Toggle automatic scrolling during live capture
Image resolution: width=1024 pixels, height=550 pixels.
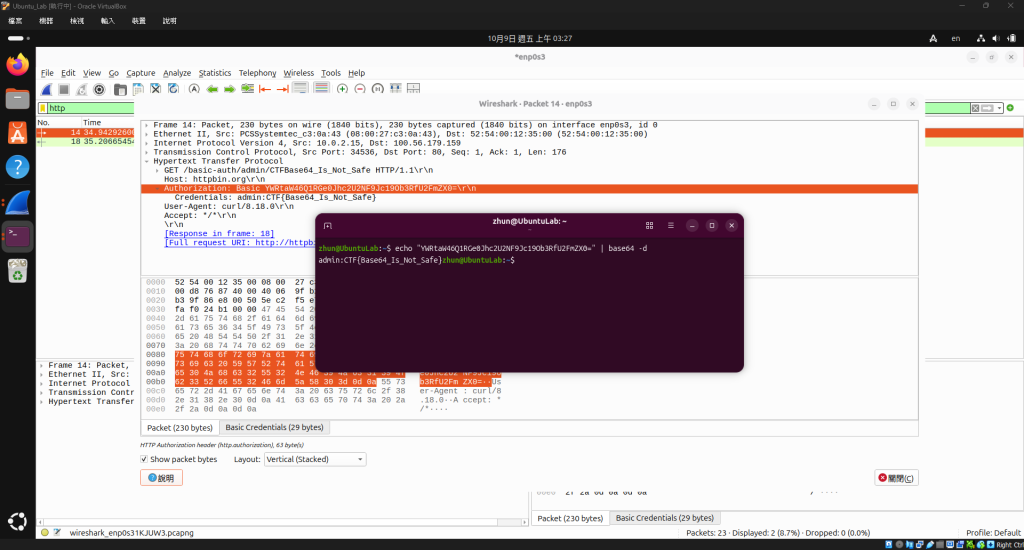tap(300, 88)
